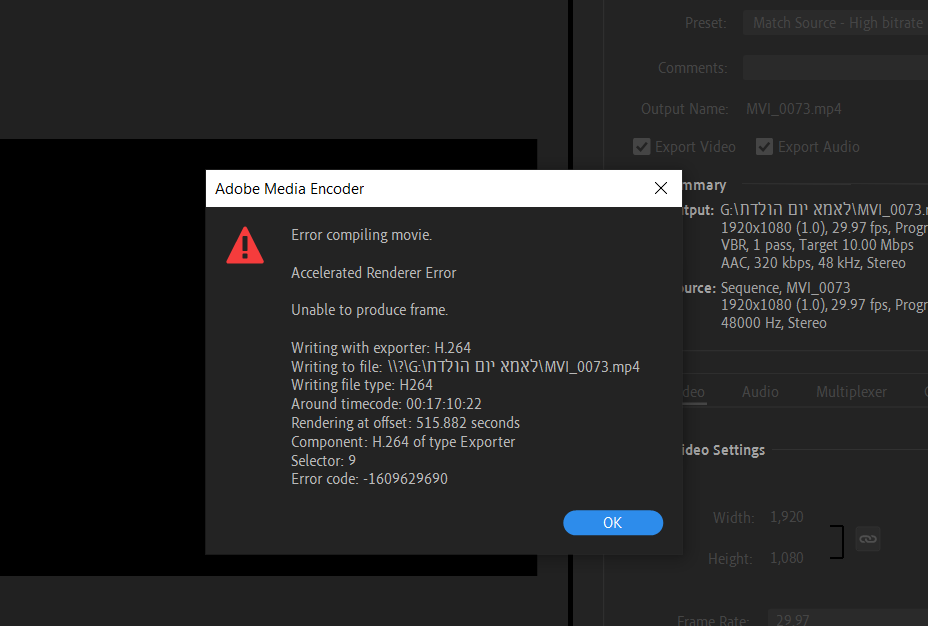Click the 'Error compiling movie.' message
The height and width of the screenshot is (626, 928).
point(362,235)
